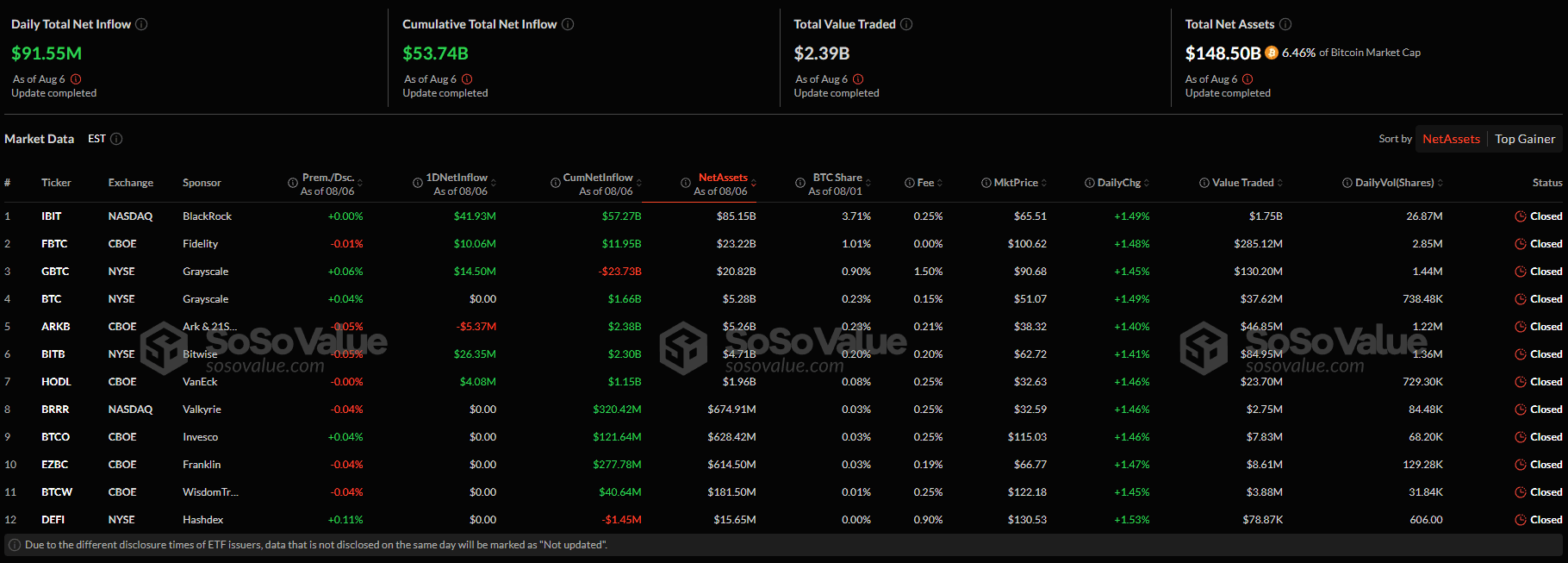This screenshot has width=1568, height=563.
Task: Select NetAssets sort-by tab
Action: 1451,139
